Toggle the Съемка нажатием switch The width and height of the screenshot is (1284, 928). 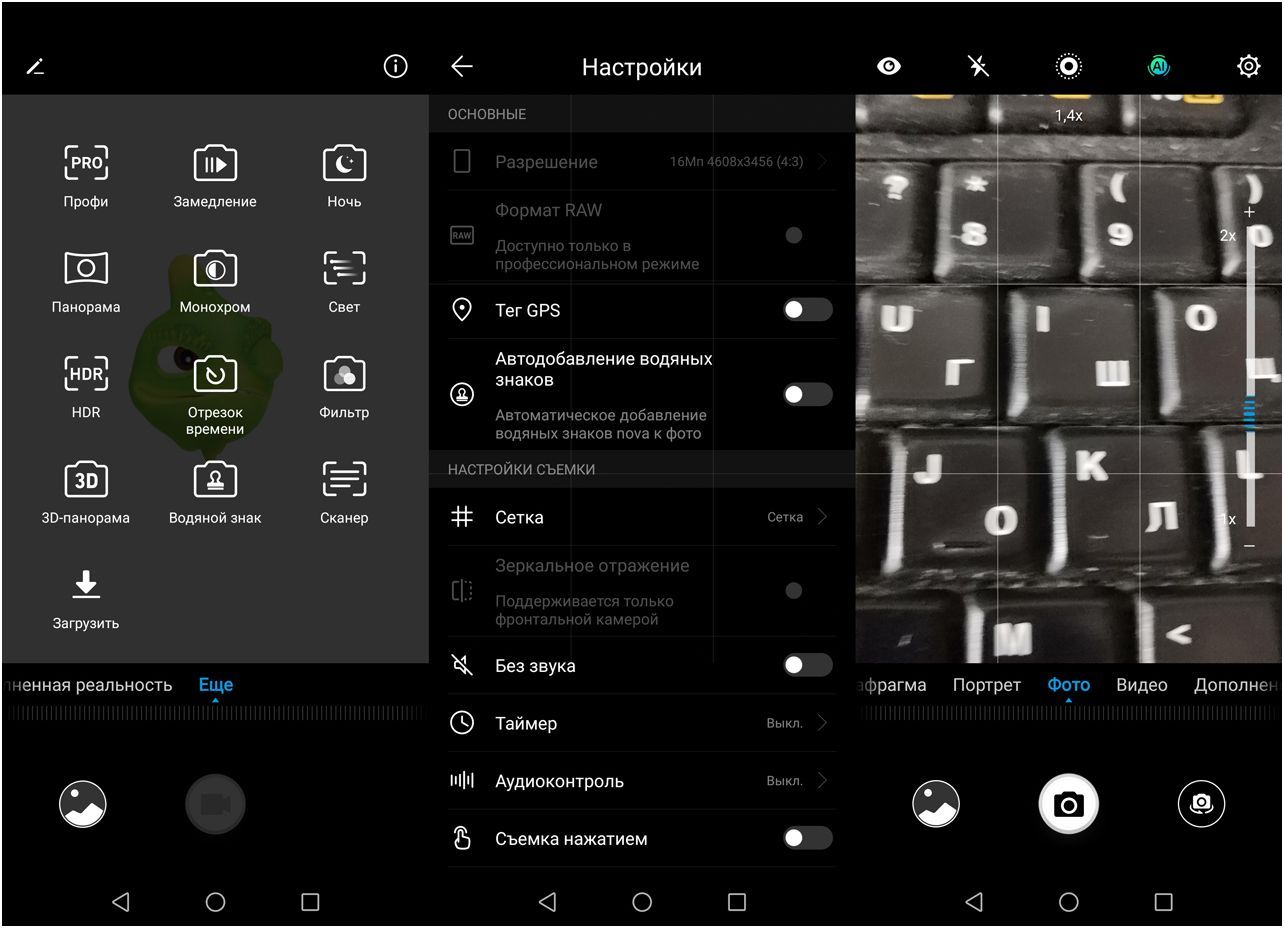click(807, 838)
